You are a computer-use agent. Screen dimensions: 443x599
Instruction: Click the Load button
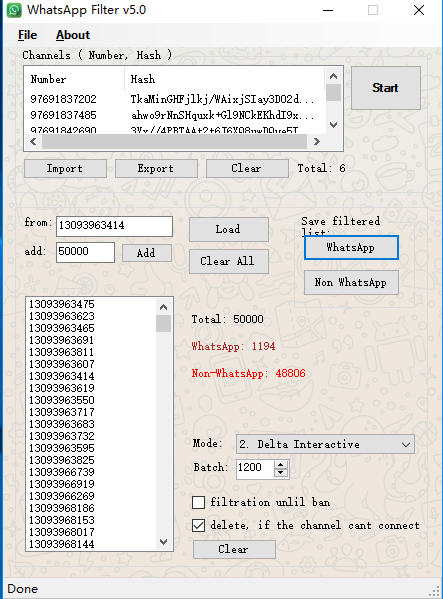pyautogui.click(x=229, y=229)
